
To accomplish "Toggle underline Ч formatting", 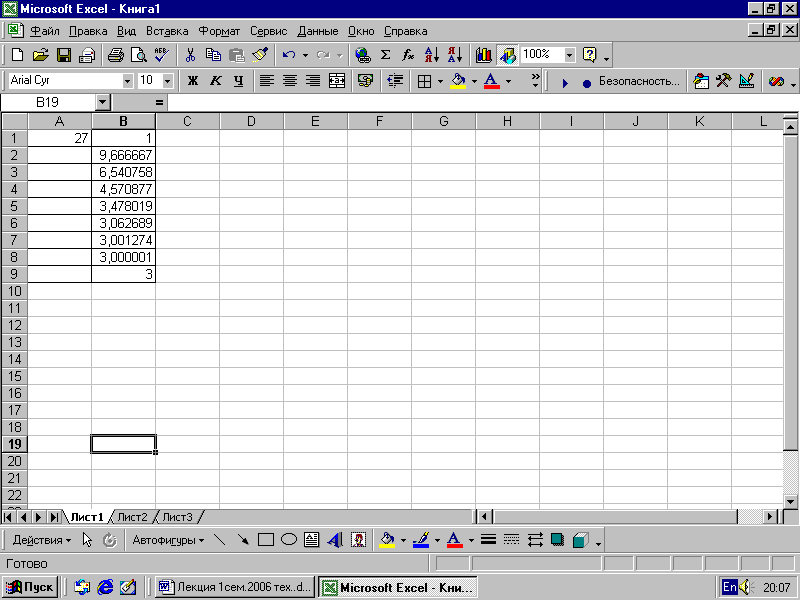I will pos(238,81).
